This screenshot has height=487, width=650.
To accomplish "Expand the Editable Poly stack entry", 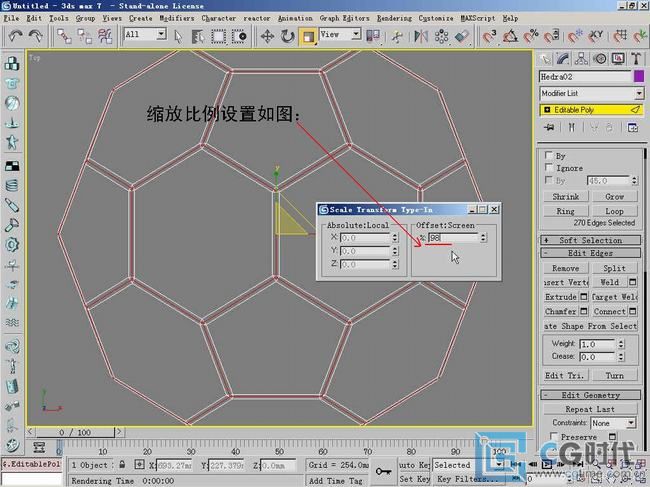I will click(x=547, y=110).
